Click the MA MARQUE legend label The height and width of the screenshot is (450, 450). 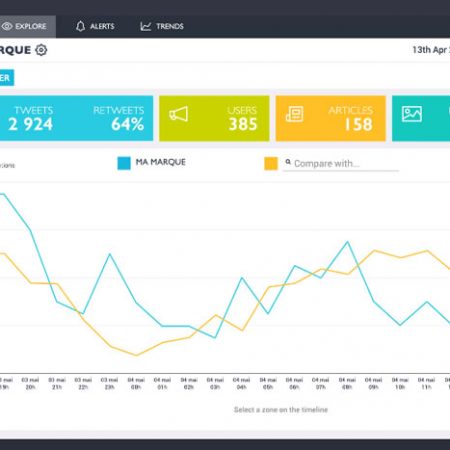click(161, 162)
